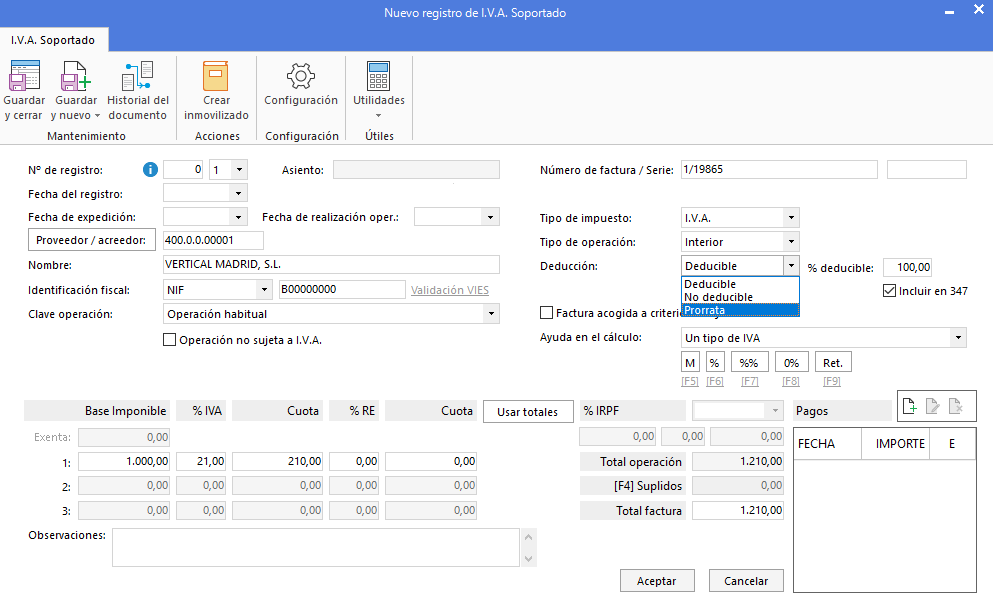Expand the Tipo de operación dropdown
The image size is (994, 607).
coord(791,241)
